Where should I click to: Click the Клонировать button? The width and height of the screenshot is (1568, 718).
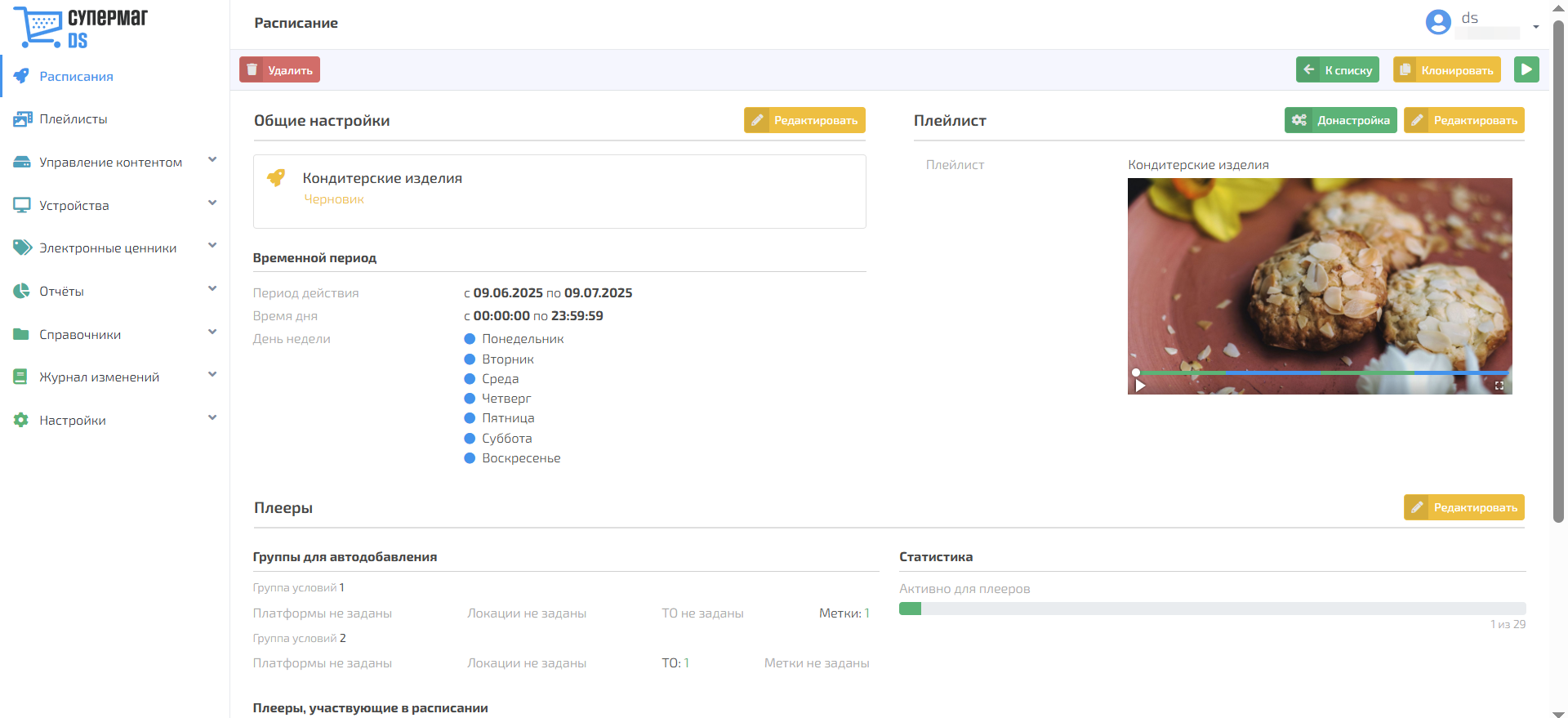[1447, 69]
